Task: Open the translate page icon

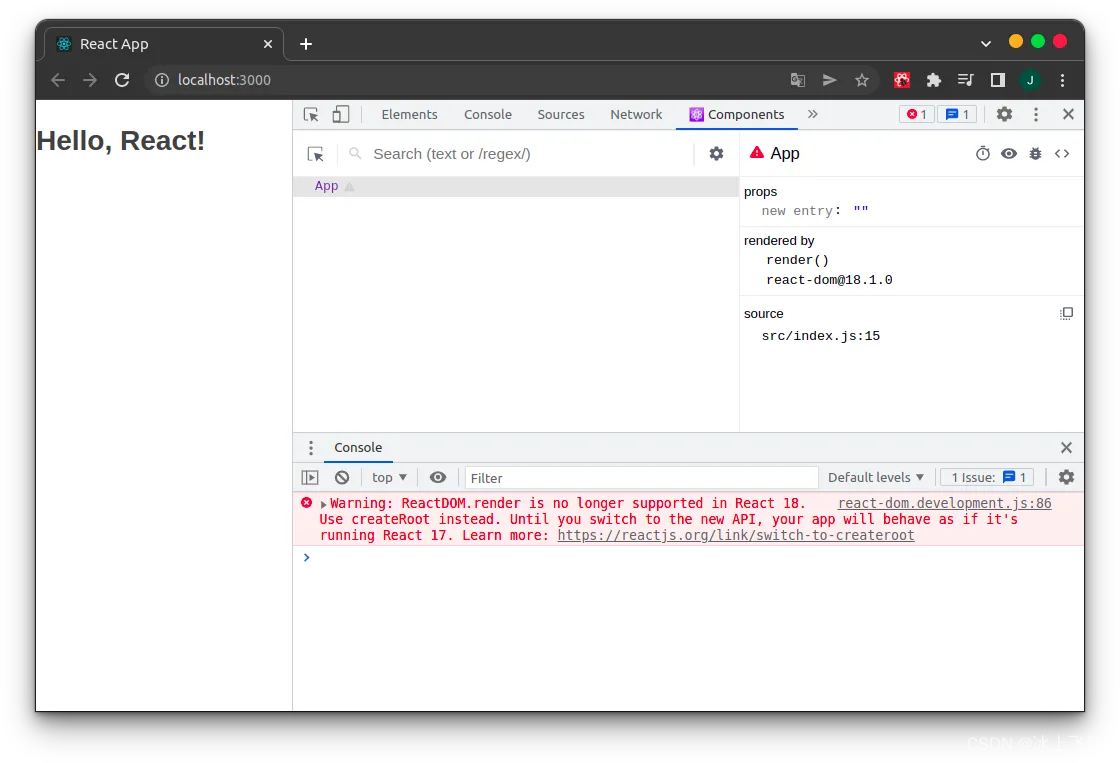Action: coord(798,80)
